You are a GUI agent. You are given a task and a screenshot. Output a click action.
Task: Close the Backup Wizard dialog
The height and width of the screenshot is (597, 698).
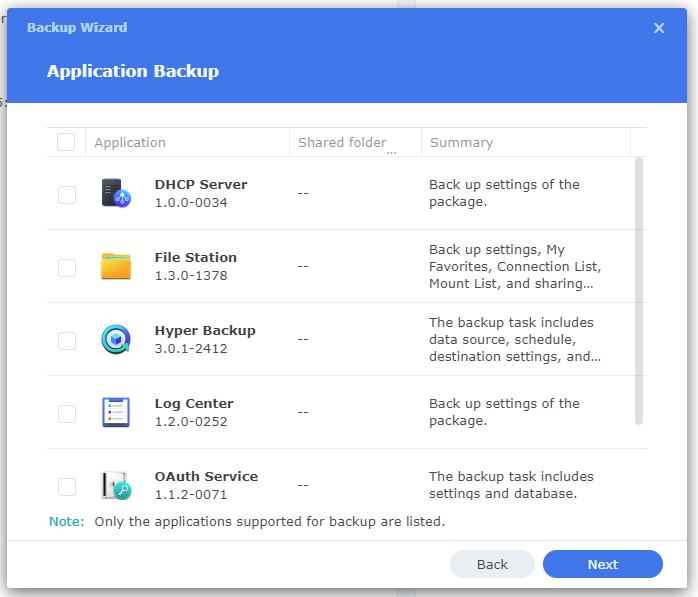659,28
